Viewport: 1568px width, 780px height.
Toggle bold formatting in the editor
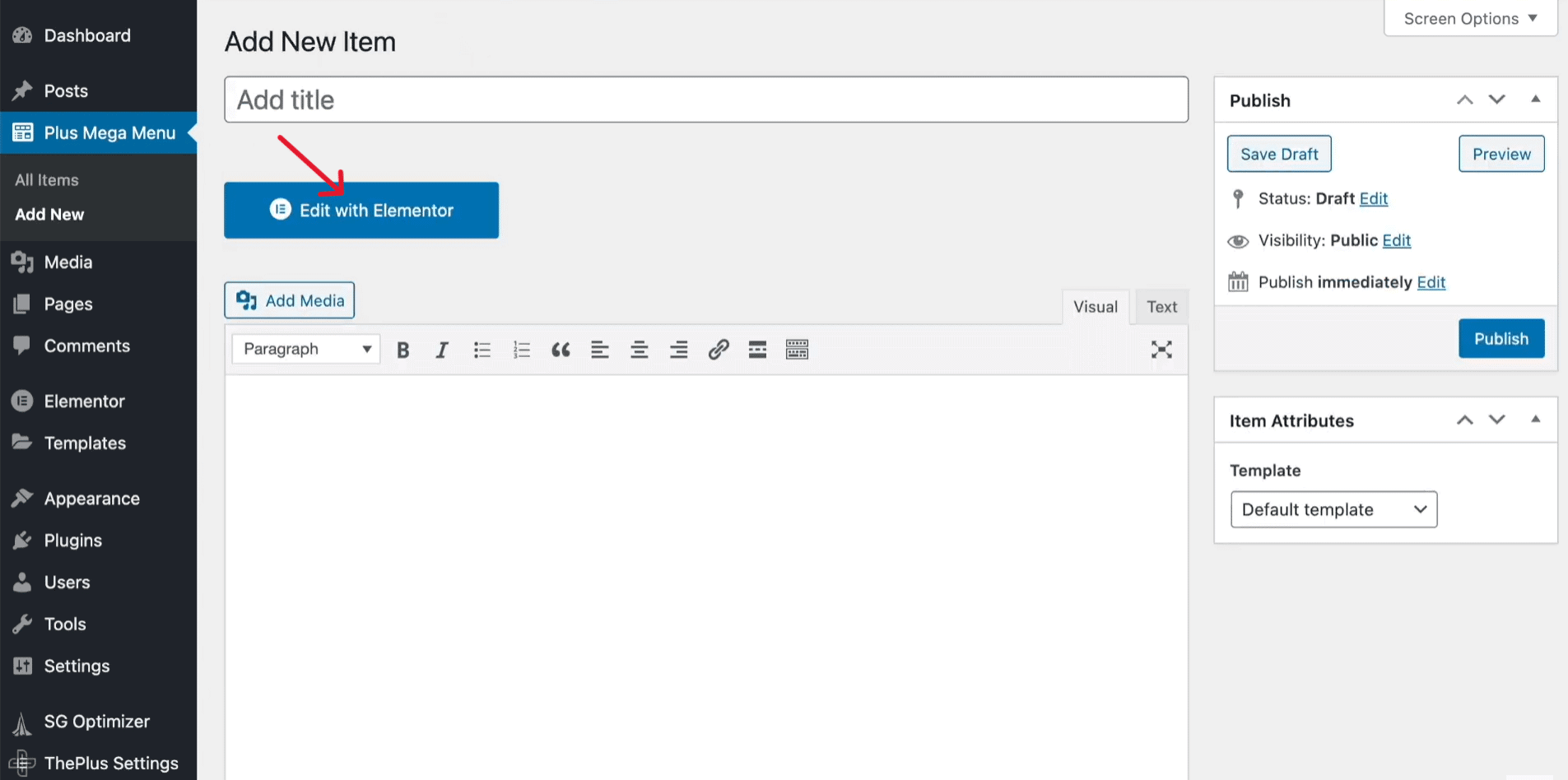pos(402,349)
